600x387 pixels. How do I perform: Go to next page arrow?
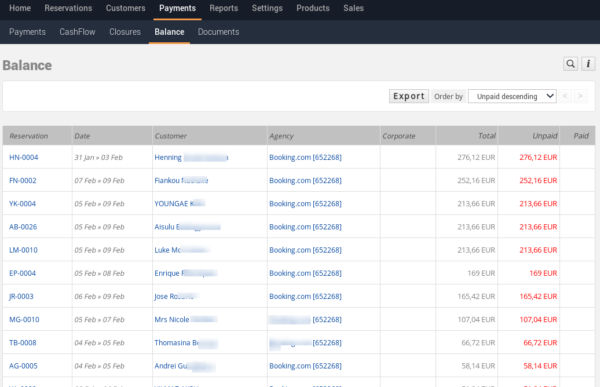tap(580, 96)
